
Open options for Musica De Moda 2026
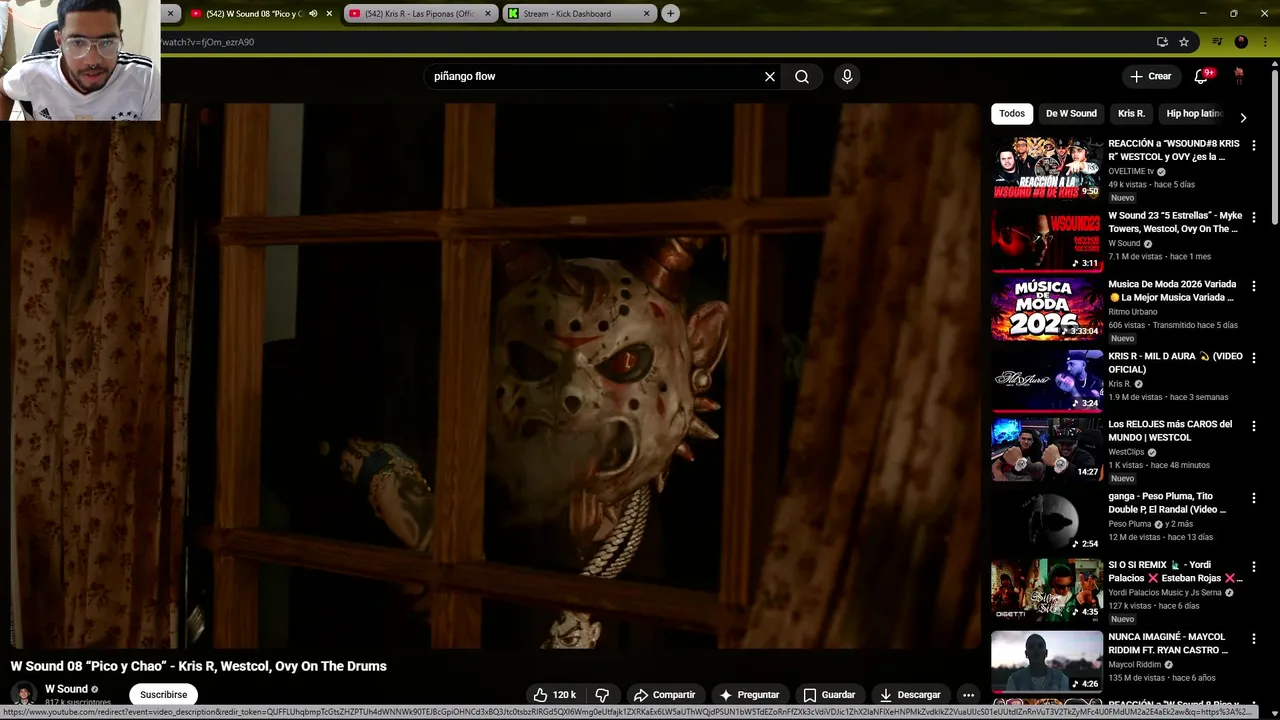pyautogui.click(x=1254, y=286)
